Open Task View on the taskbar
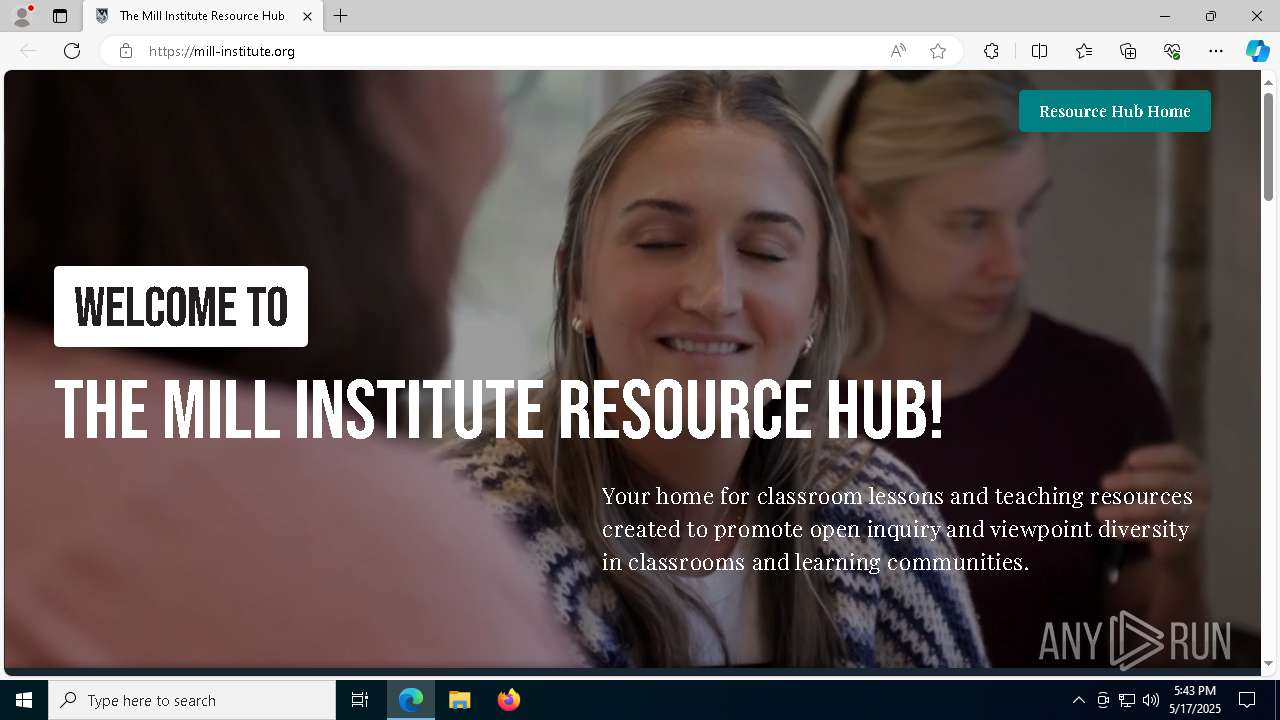This screenshot has height=720, width=1280. coord(360,700)
